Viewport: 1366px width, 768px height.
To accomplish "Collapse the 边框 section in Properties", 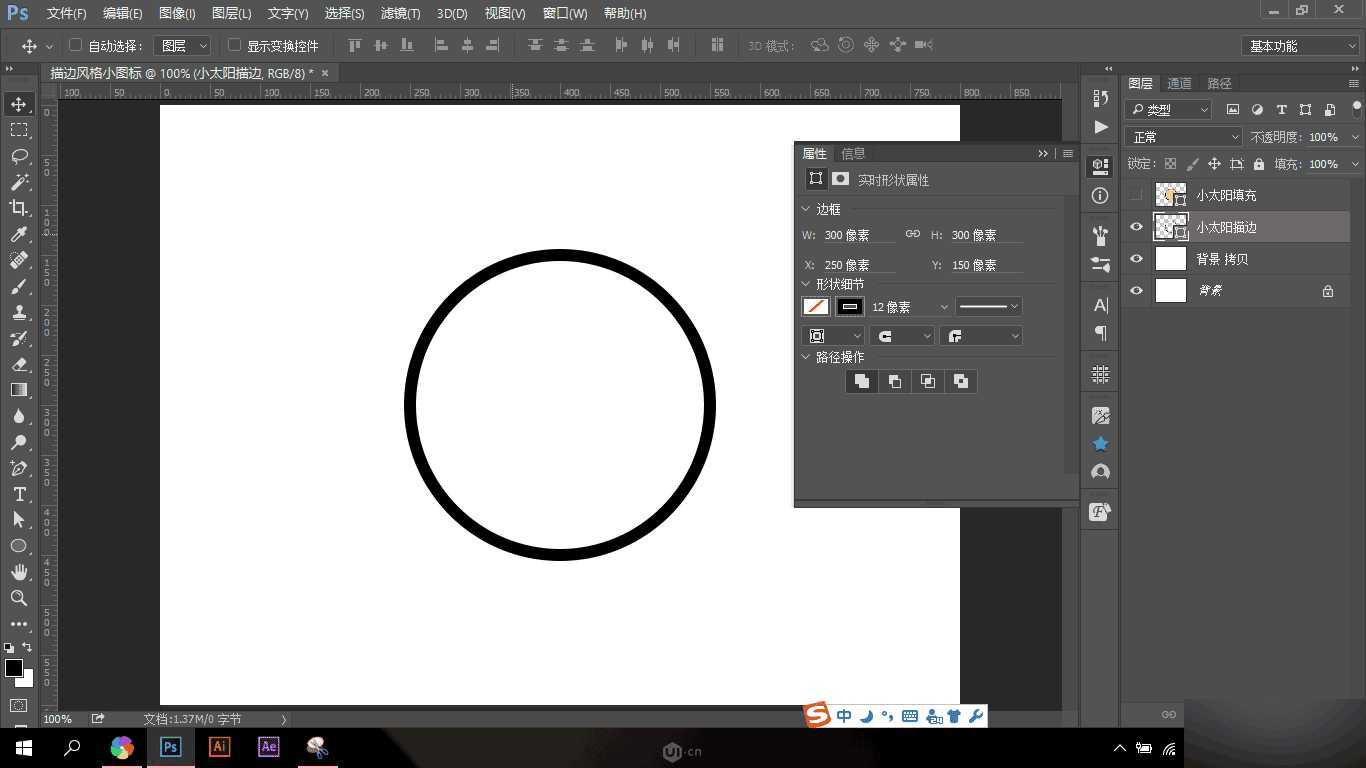I will tap(806, 208).
